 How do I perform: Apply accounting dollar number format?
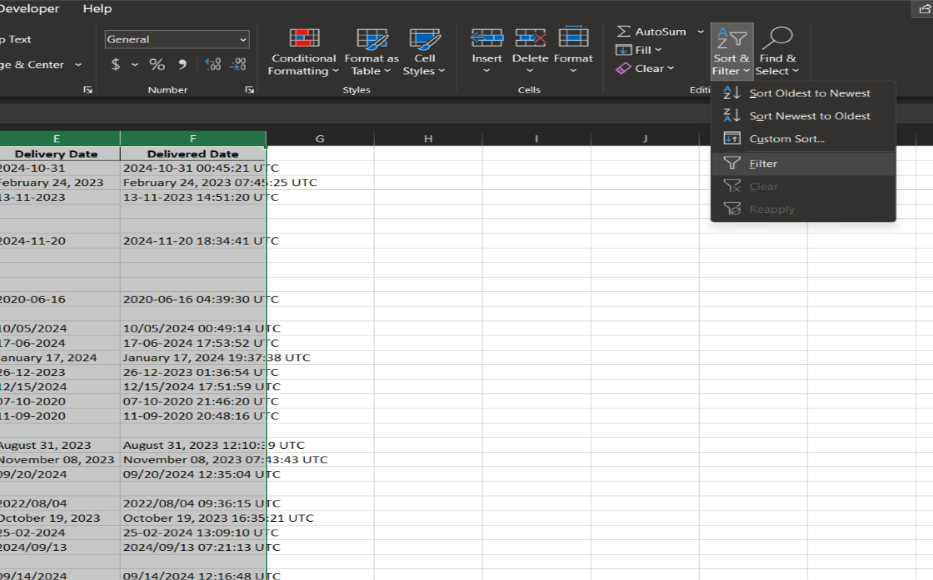point(115,64)
